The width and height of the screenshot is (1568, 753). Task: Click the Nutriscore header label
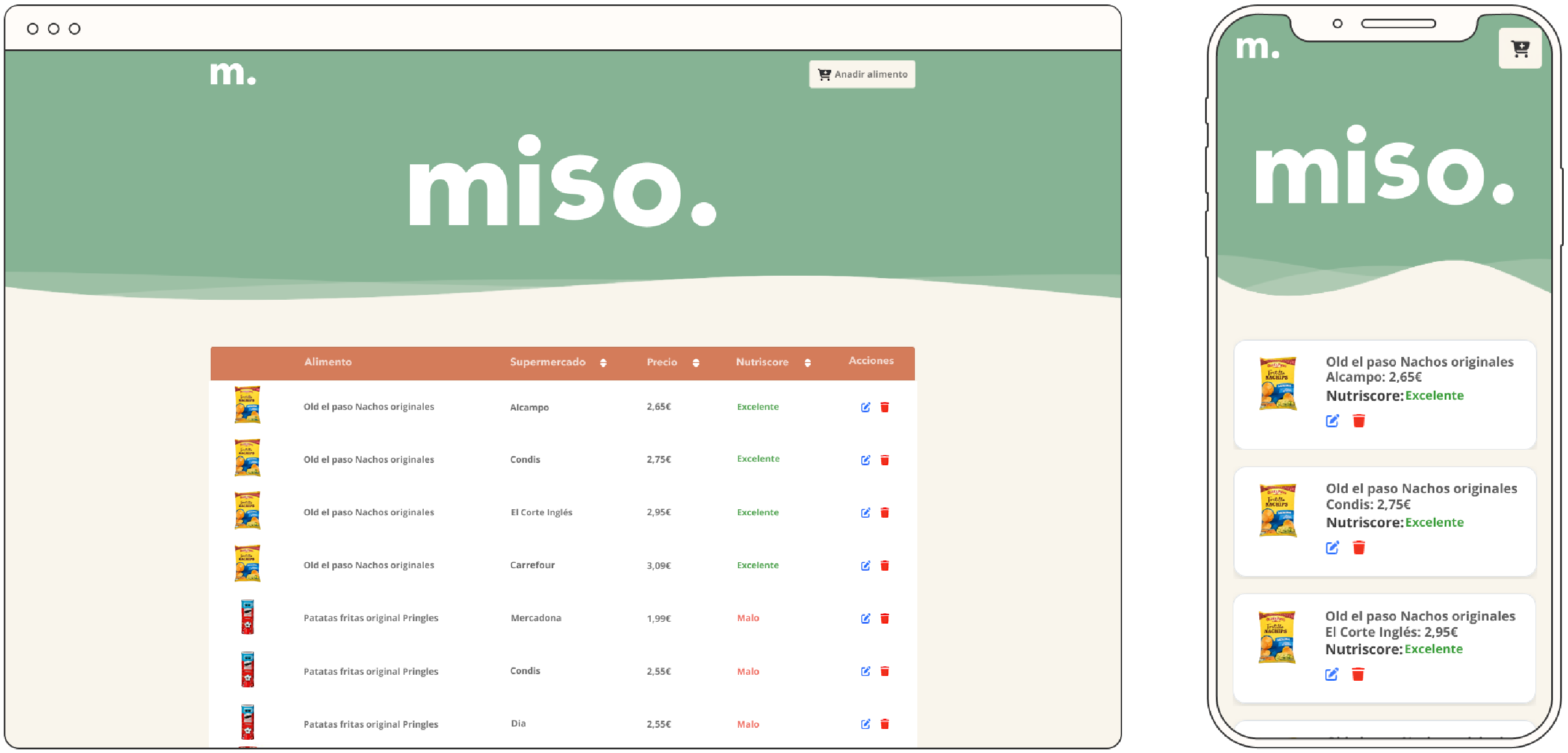point(762,362)
